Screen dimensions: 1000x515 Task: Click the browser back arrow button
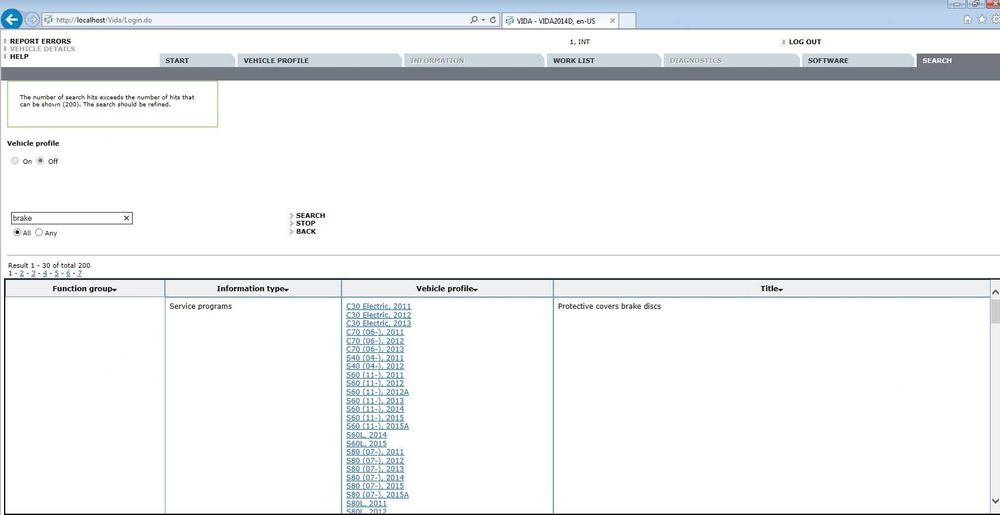point(12,19)
